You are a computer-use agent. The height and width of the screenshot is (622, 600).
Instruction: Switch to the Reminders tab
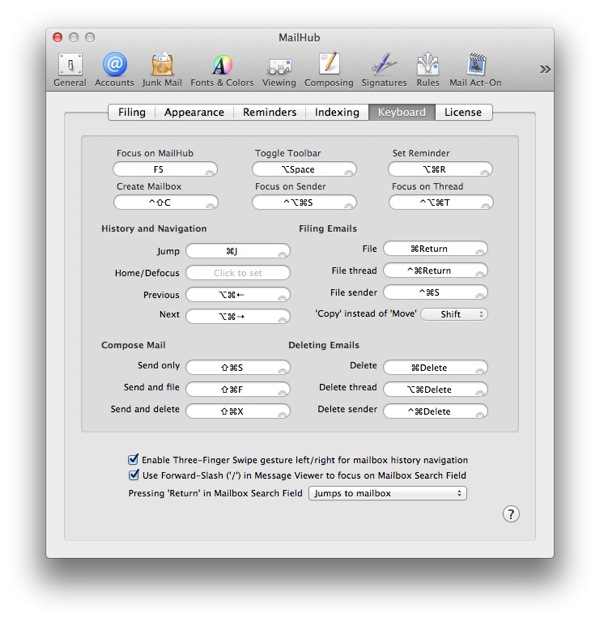[270, 112]
